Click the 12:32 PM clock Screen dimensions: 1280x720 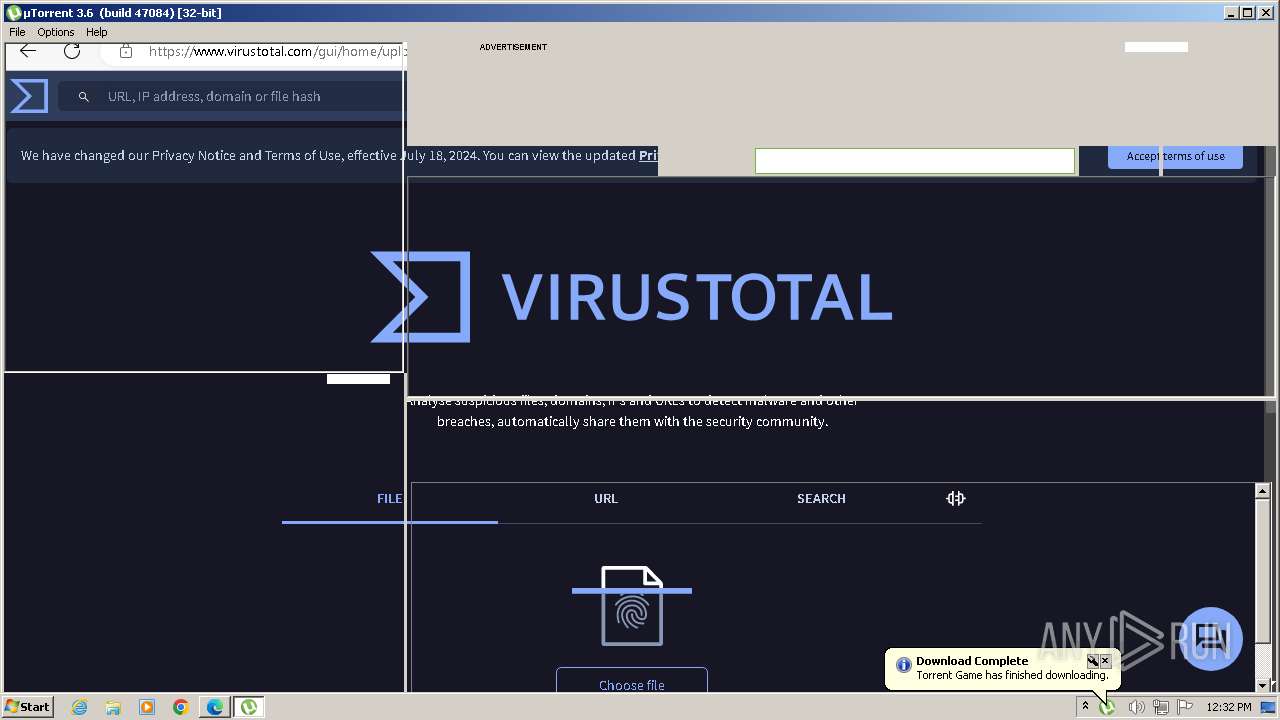point(1229,707)
